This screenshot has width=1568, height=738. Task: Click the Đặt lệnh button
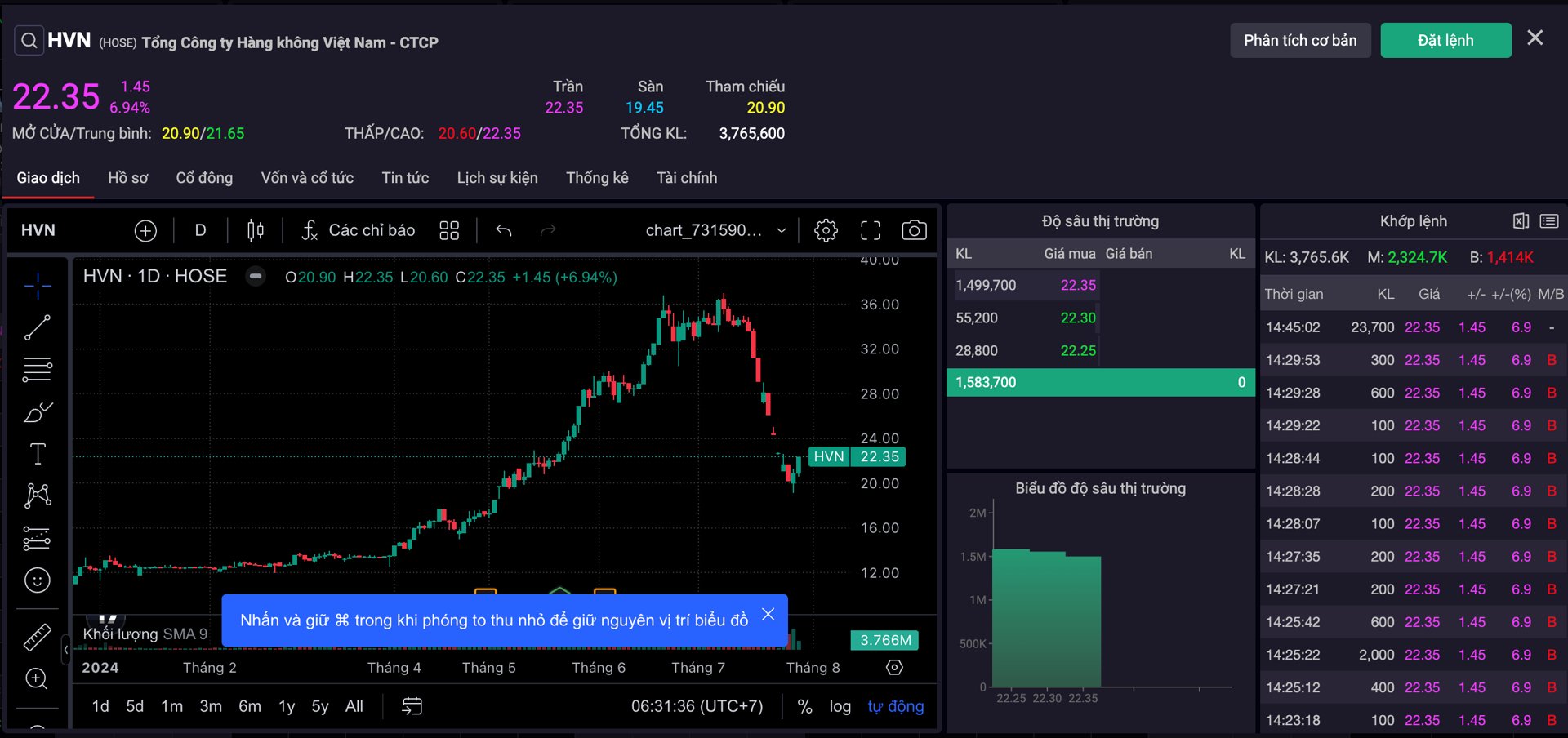[1445, 41]
